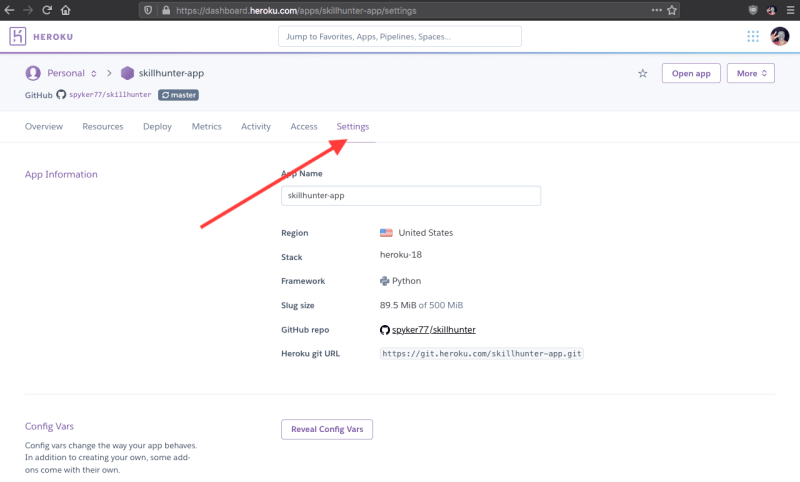The width and height of the screenshot is (800, 482).
Task: Click the Open app button
Action: pyautogui.click(x=691, y=73)
